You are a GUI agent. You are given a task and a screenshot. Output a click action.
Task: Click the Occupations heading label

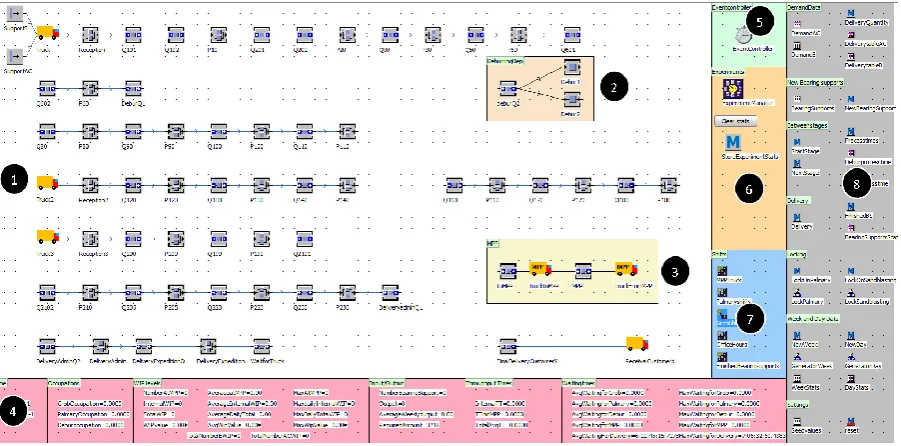(x=63, y=382)
